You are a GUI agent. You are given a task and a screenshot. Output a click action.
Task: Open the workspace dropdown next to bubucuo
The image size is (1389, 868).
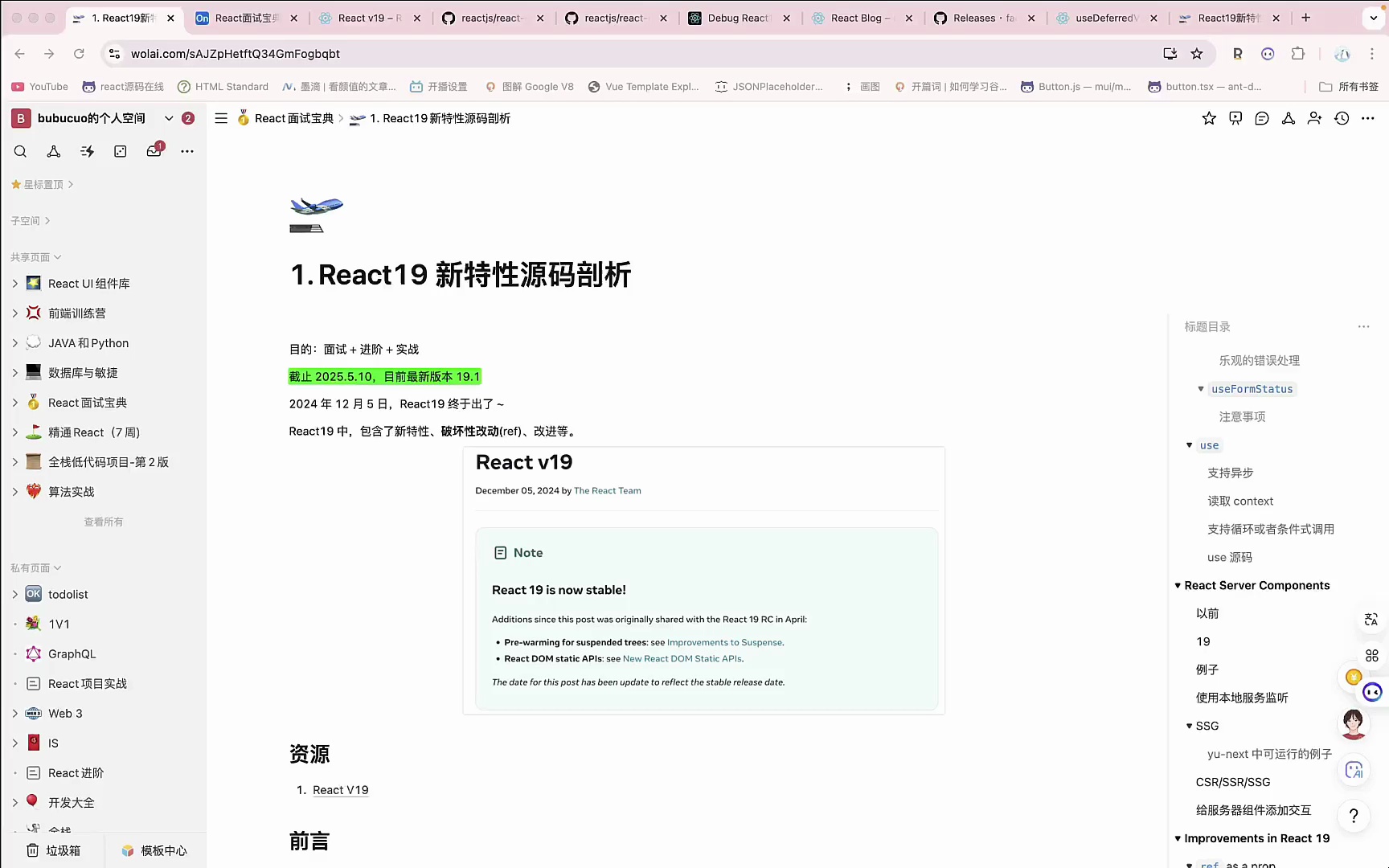169,118
